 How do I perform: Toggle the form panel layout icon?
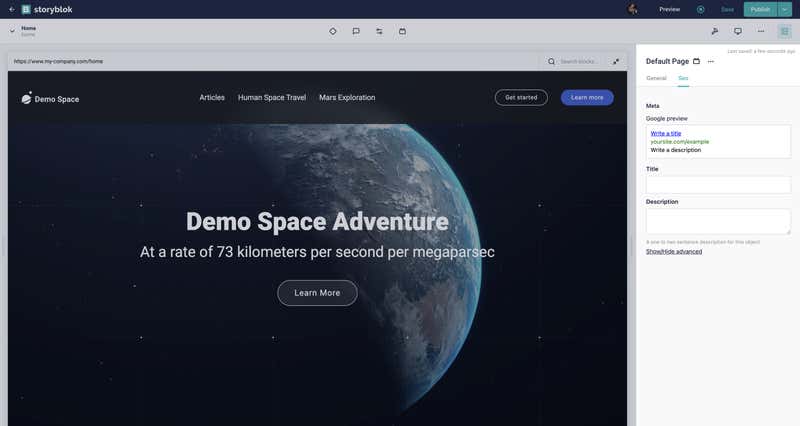(x=785, y=31)
